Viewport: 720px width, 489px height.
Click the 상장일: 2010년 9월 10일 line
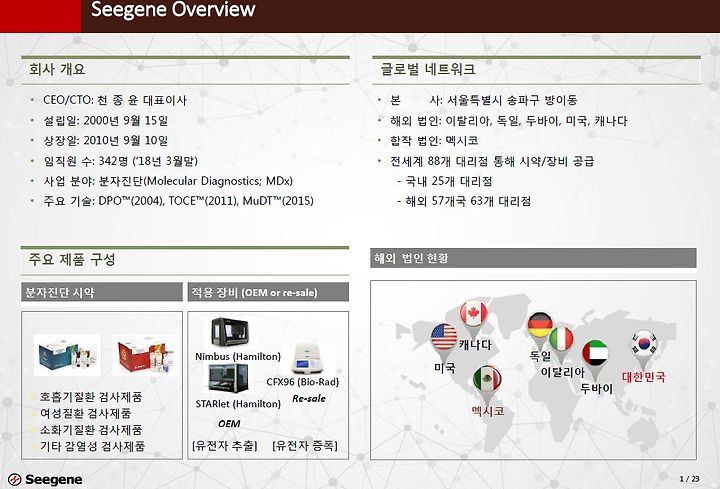(x=106, y=141)
